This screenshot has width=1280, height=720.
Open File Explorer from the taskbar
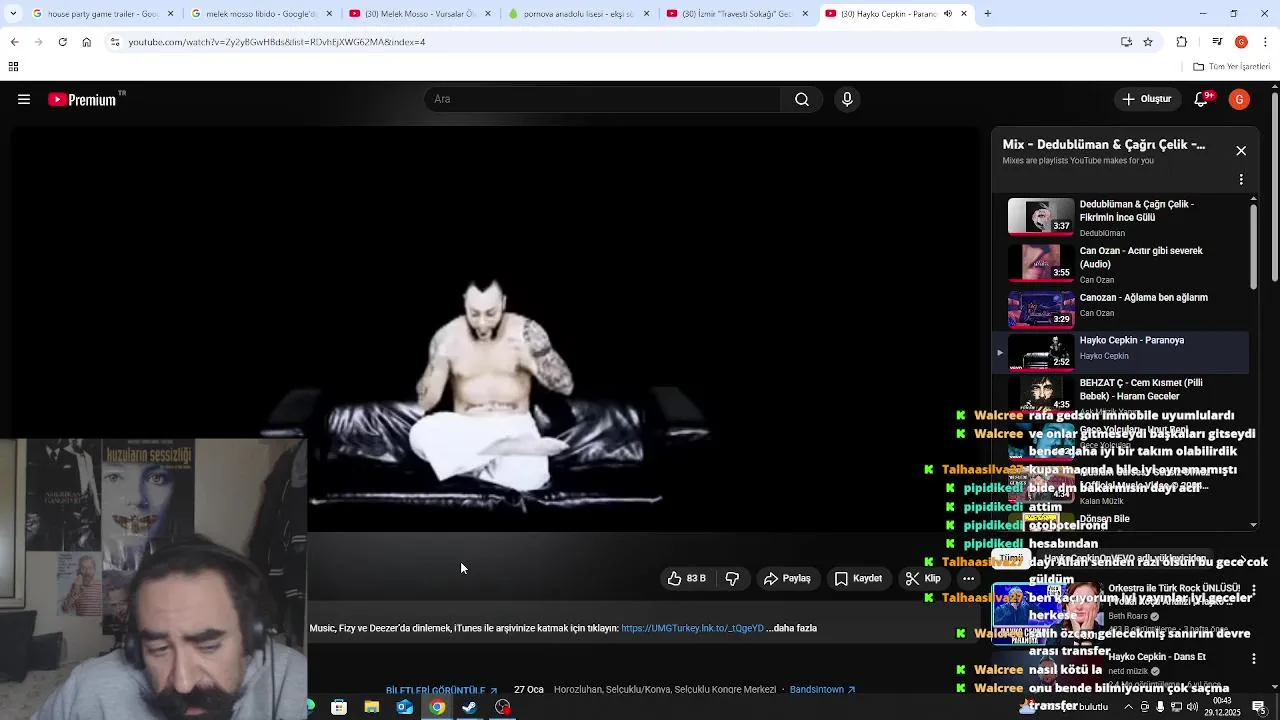pos(371,707)
